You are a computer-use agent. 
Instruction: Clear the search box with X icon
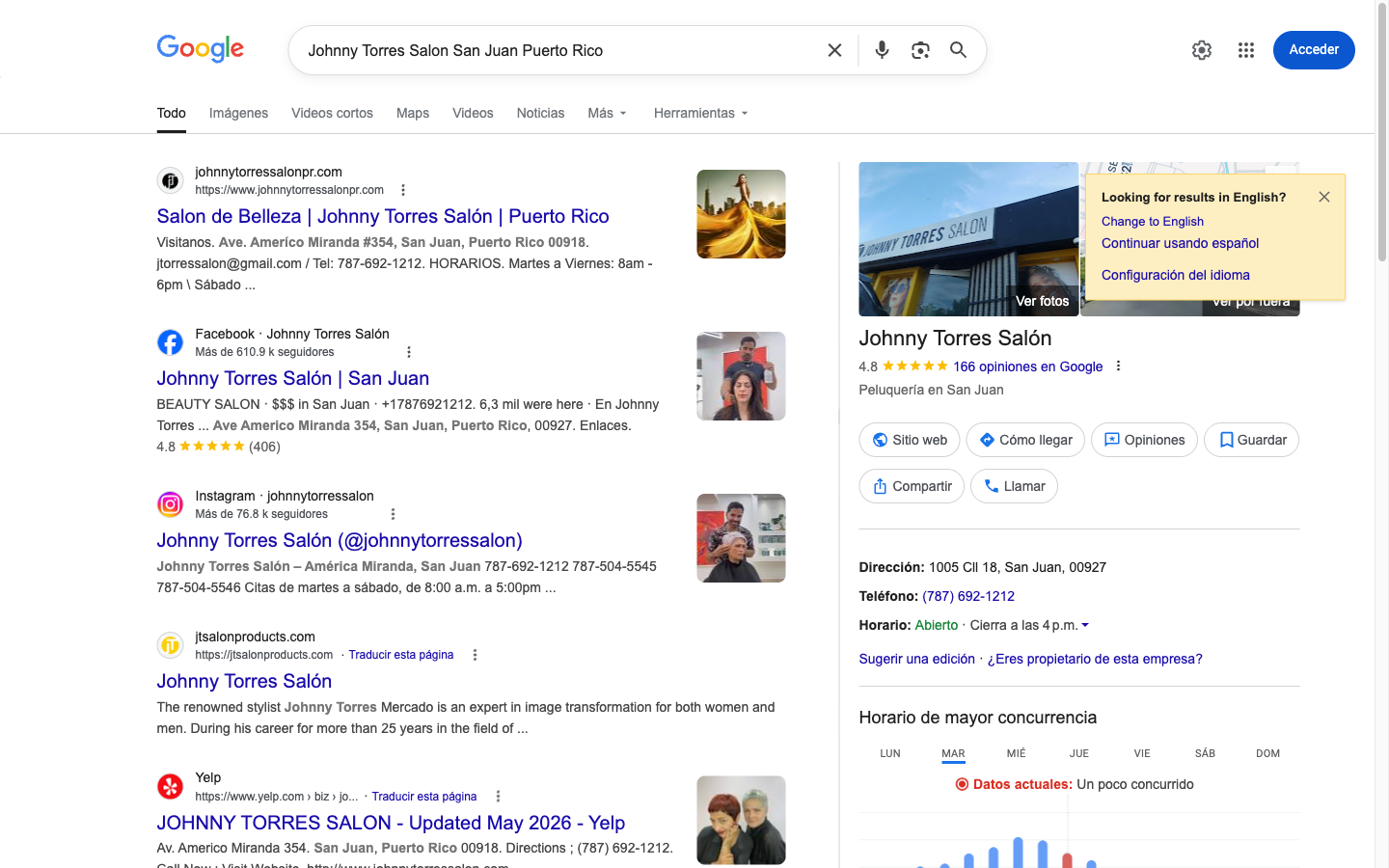tap(835, 50)
